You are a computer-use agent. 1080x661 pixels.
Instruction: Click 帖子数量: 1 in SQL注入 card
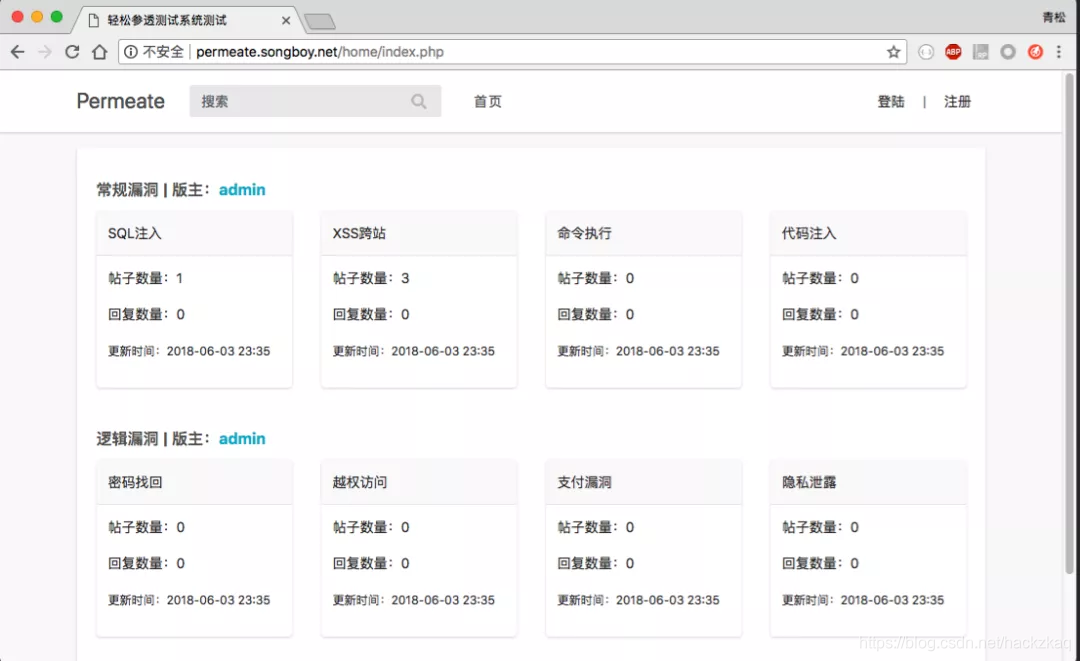click(145, 278)
